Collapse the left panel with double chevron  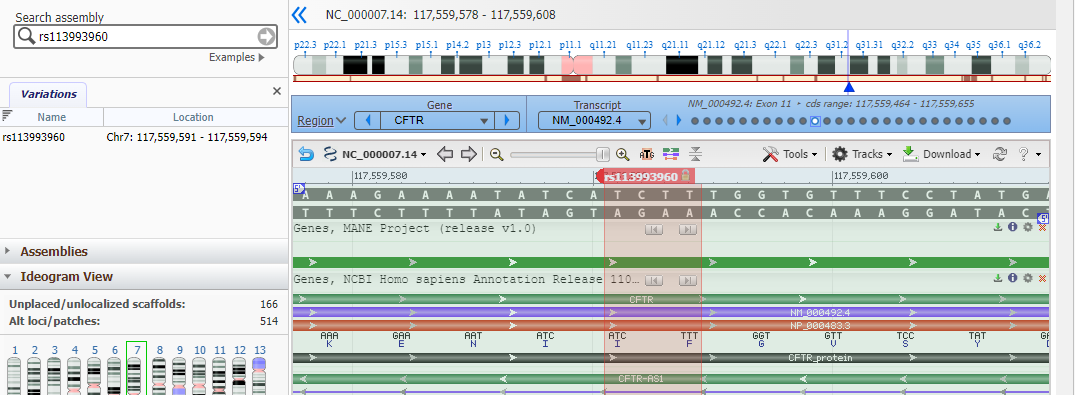[x=299, y=15]
